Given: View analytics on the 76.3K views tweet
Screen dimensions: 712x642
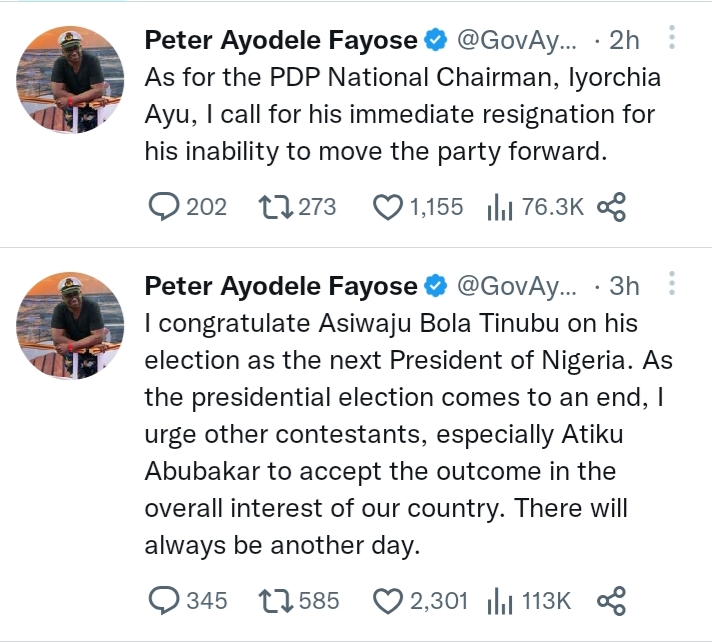Looking at the screenshot, I should point(499,207).
